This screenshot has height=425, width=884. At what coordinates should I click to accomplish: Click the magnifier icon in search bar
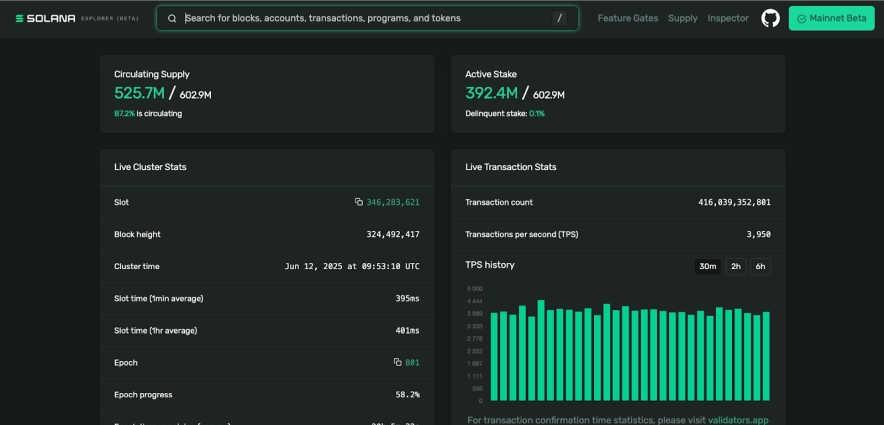click(172, 18)
